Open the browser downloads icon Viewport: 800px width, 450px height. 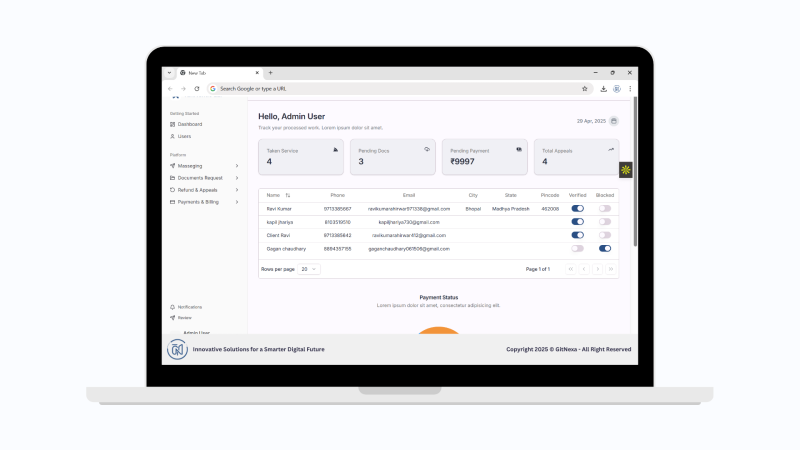(604, 88)
